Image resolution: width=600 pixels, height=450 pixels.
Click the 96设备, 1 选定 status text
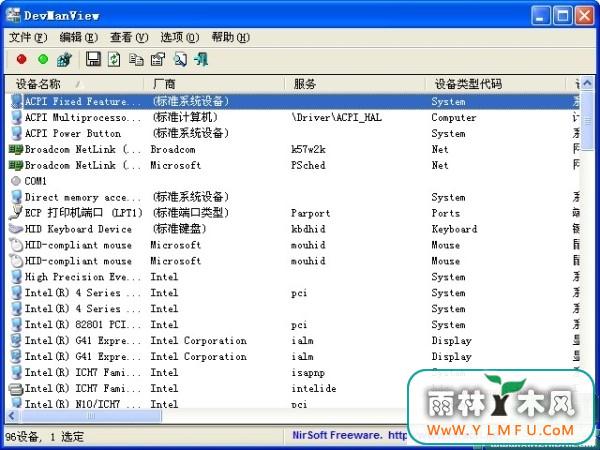(44, 436)
